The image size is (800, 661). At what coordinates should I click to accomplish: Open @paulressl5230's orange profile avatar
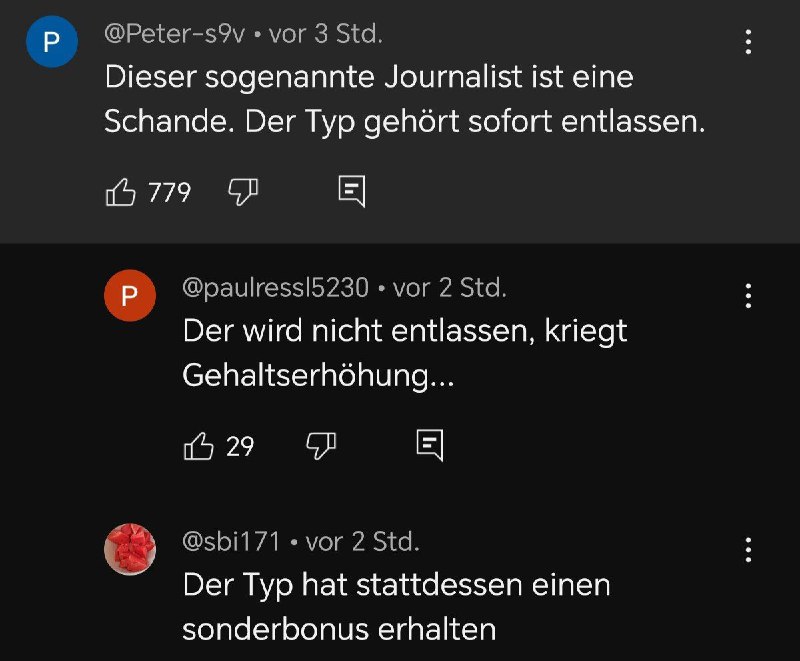[x=130, y=296]
